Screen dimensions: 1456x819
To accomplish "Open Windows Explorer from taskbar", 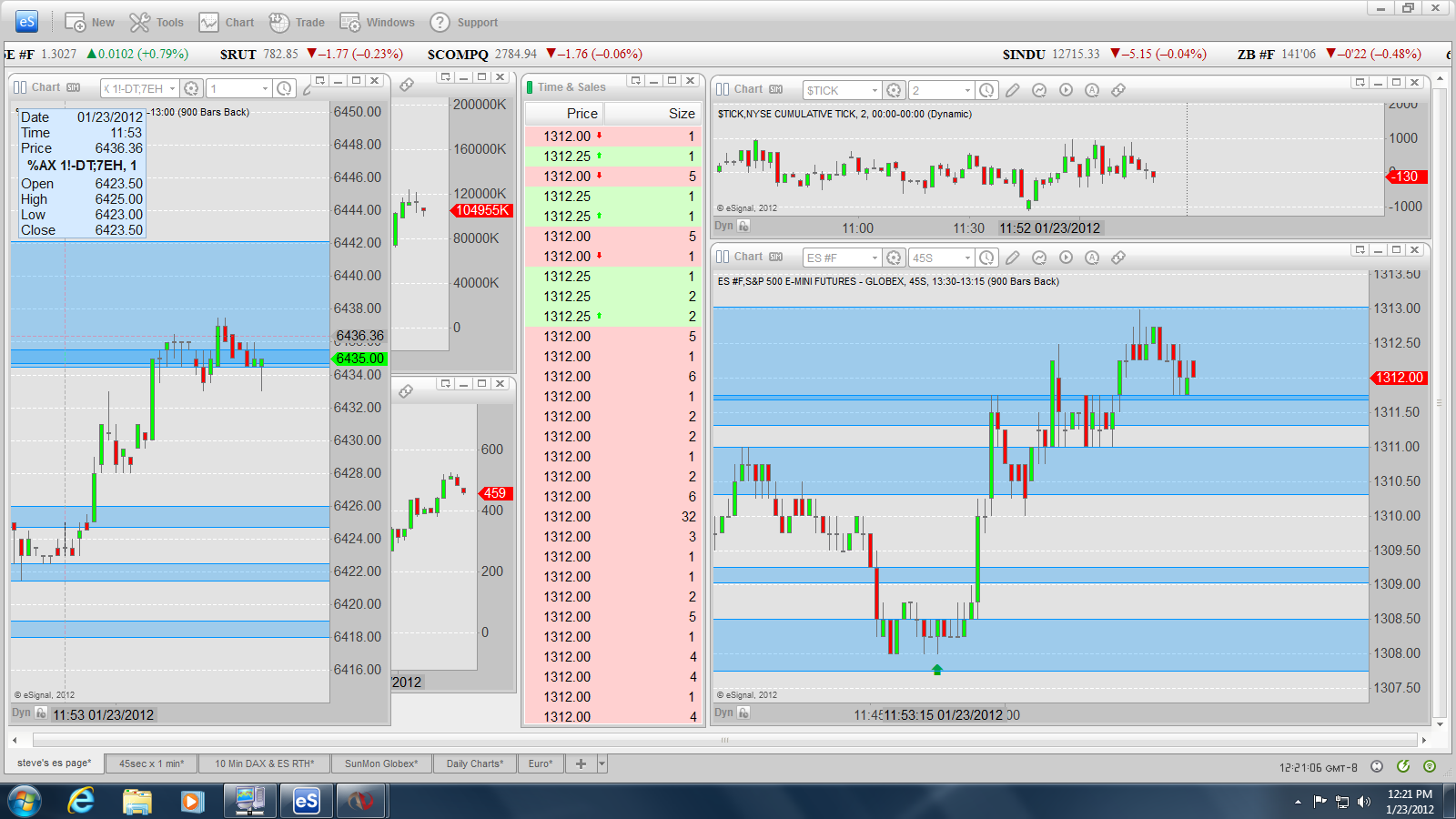I will (136, 802).
